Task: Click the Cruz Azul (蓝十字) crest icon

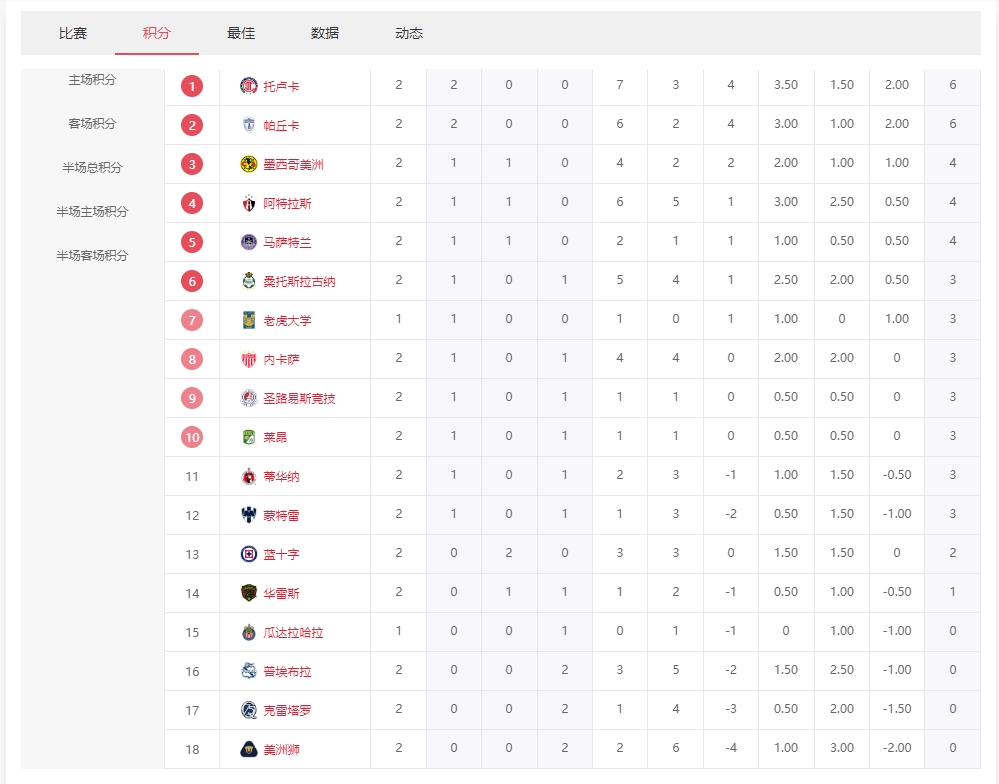Action: 249,554
